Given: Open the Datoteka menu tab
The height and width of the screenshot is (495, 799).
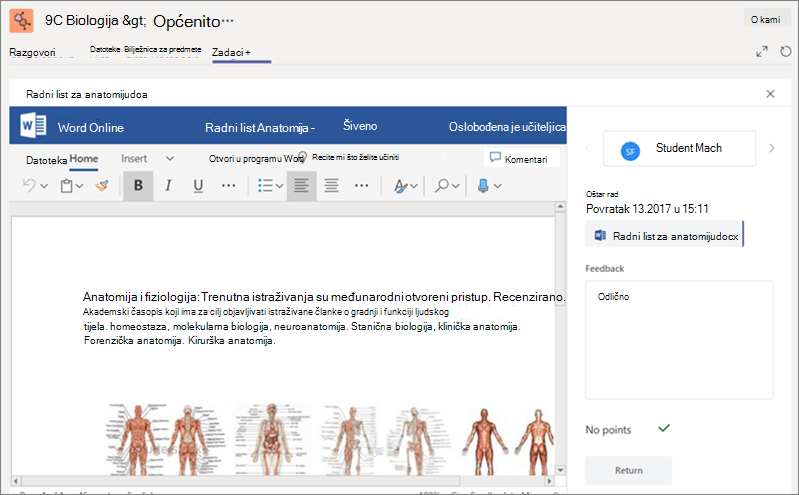Looking at the screenshot, I should point(46,160).
